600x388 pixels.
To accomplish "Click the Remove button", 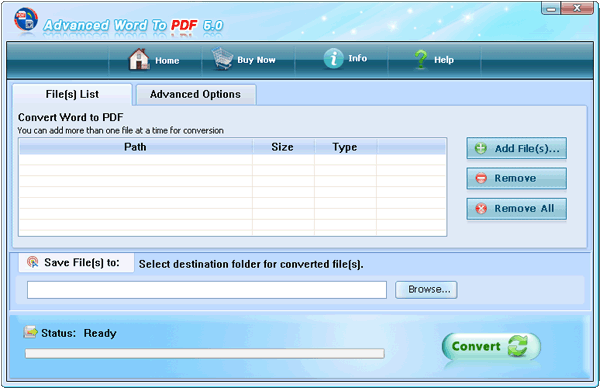I will 517,178.
